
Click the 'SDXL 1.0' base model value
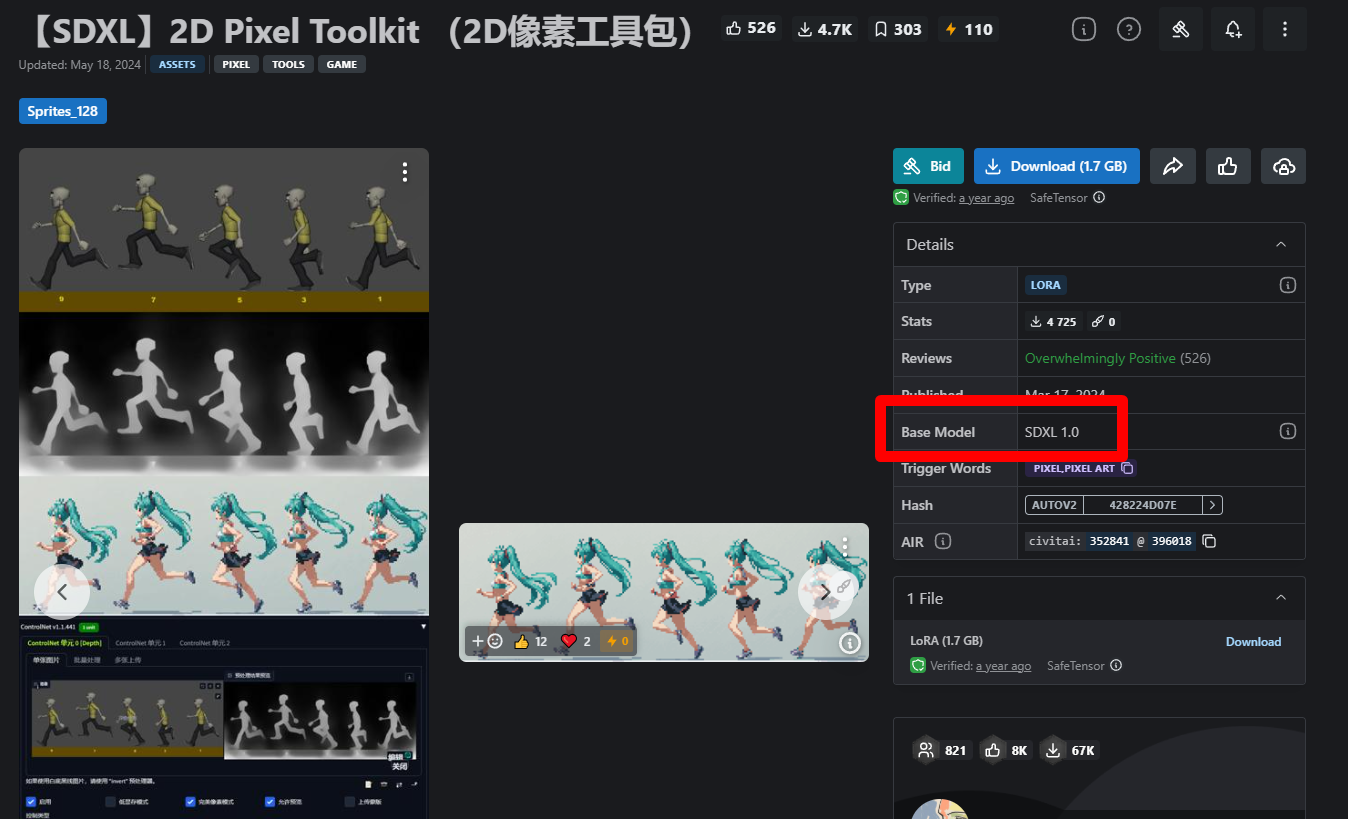point(1052,432)
